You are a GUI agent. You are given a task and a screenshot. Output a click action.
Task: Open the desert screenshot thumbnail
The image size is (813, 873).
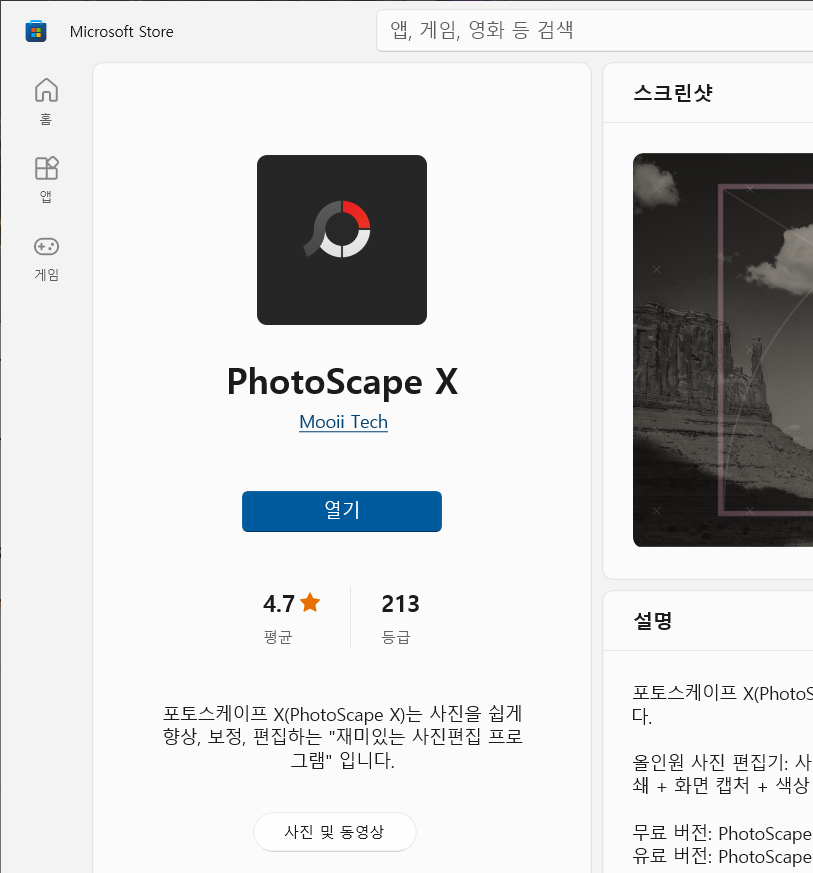[723, 350]
